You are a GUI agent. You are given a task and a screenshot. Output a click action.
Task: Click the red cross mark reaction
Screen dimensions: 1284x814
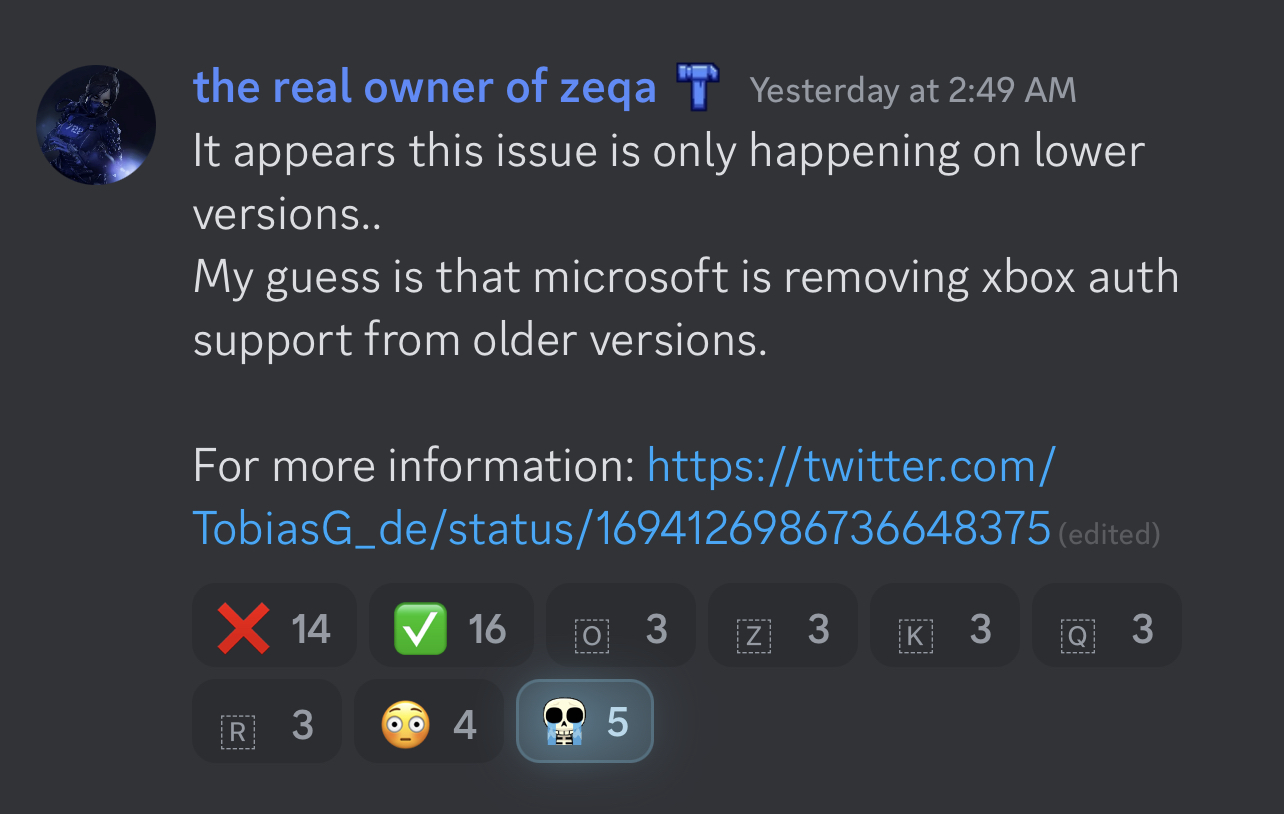tap(274, 627)
